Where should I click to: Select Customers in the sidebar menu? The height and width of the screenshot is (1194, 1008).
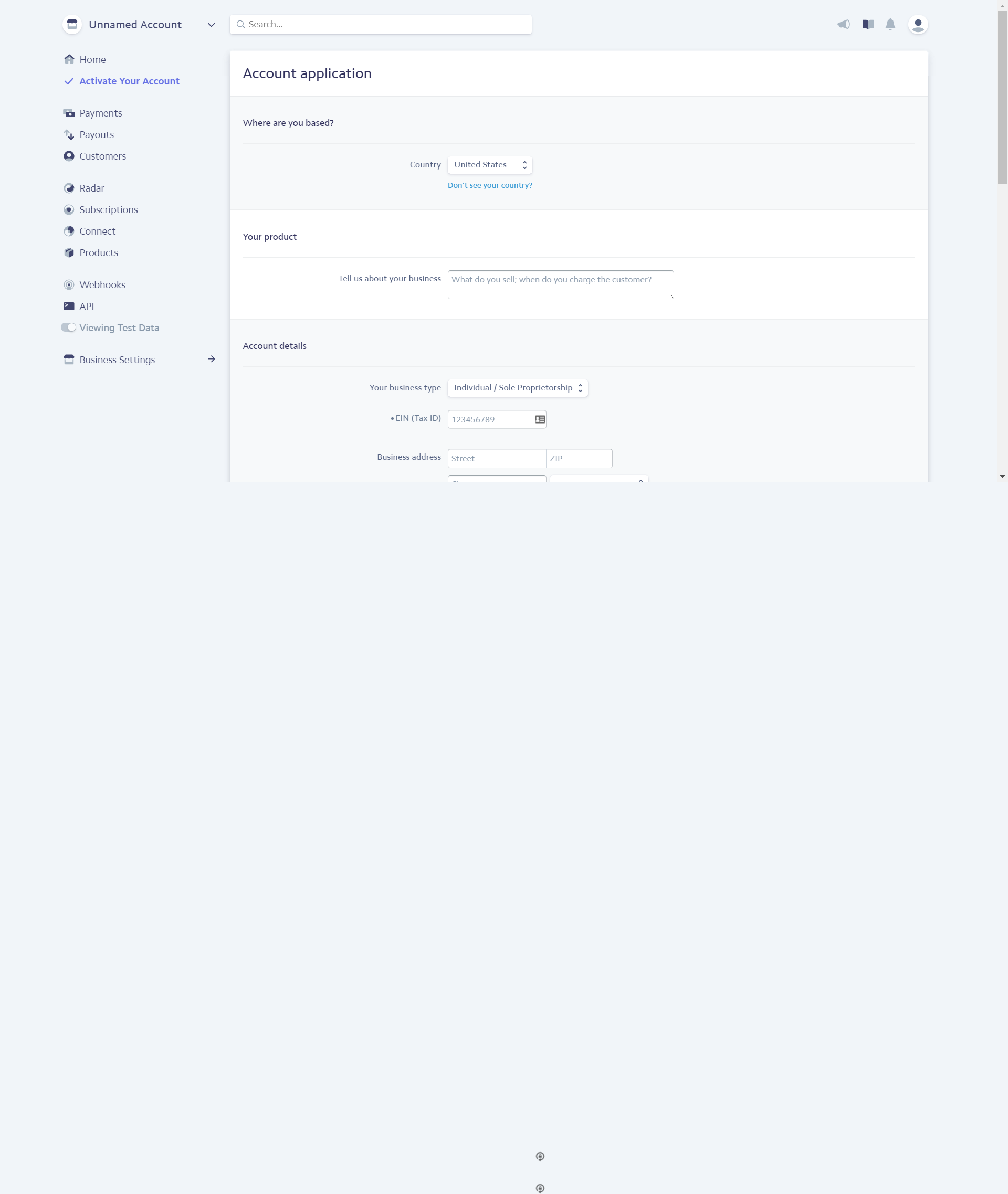(x=102, y=156)
